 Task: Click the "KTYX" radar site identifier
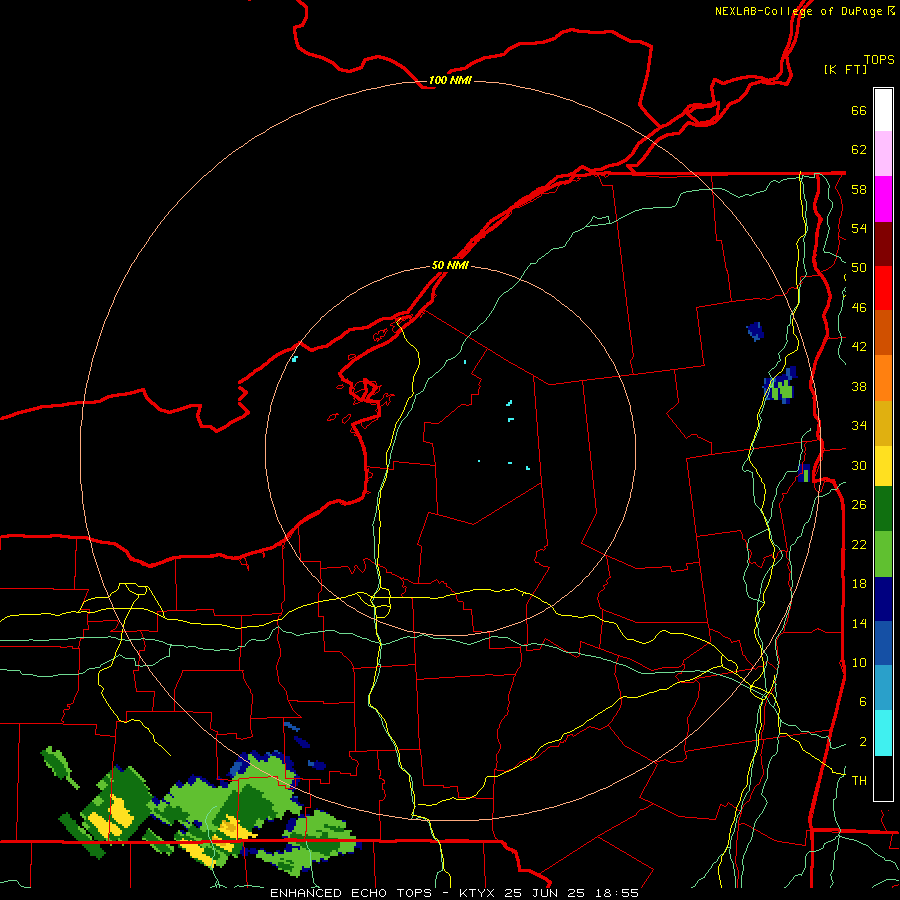[478, 893]
